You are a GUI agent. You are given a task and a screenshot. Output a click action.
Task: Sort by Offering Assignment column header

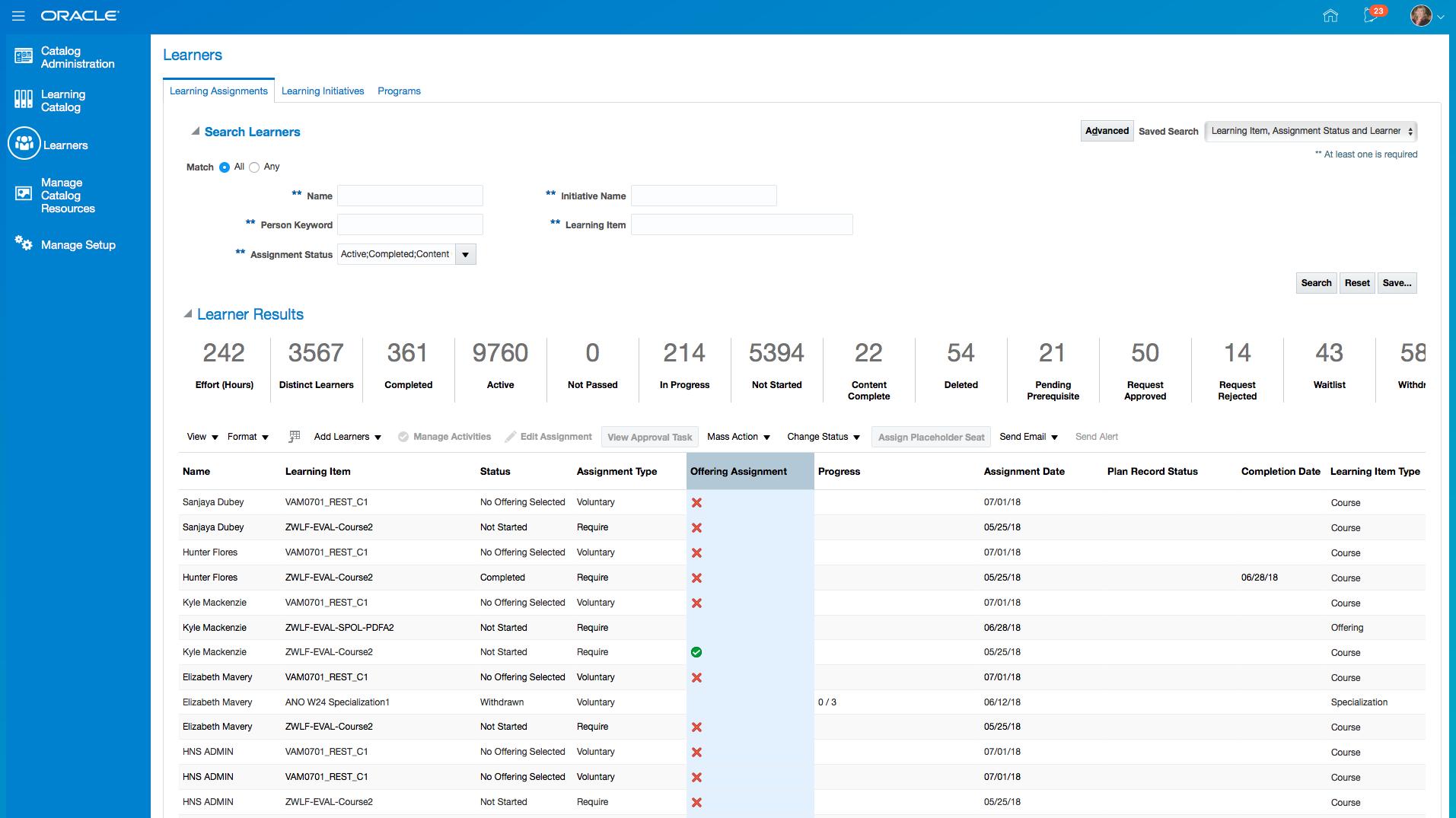point(738,472)
